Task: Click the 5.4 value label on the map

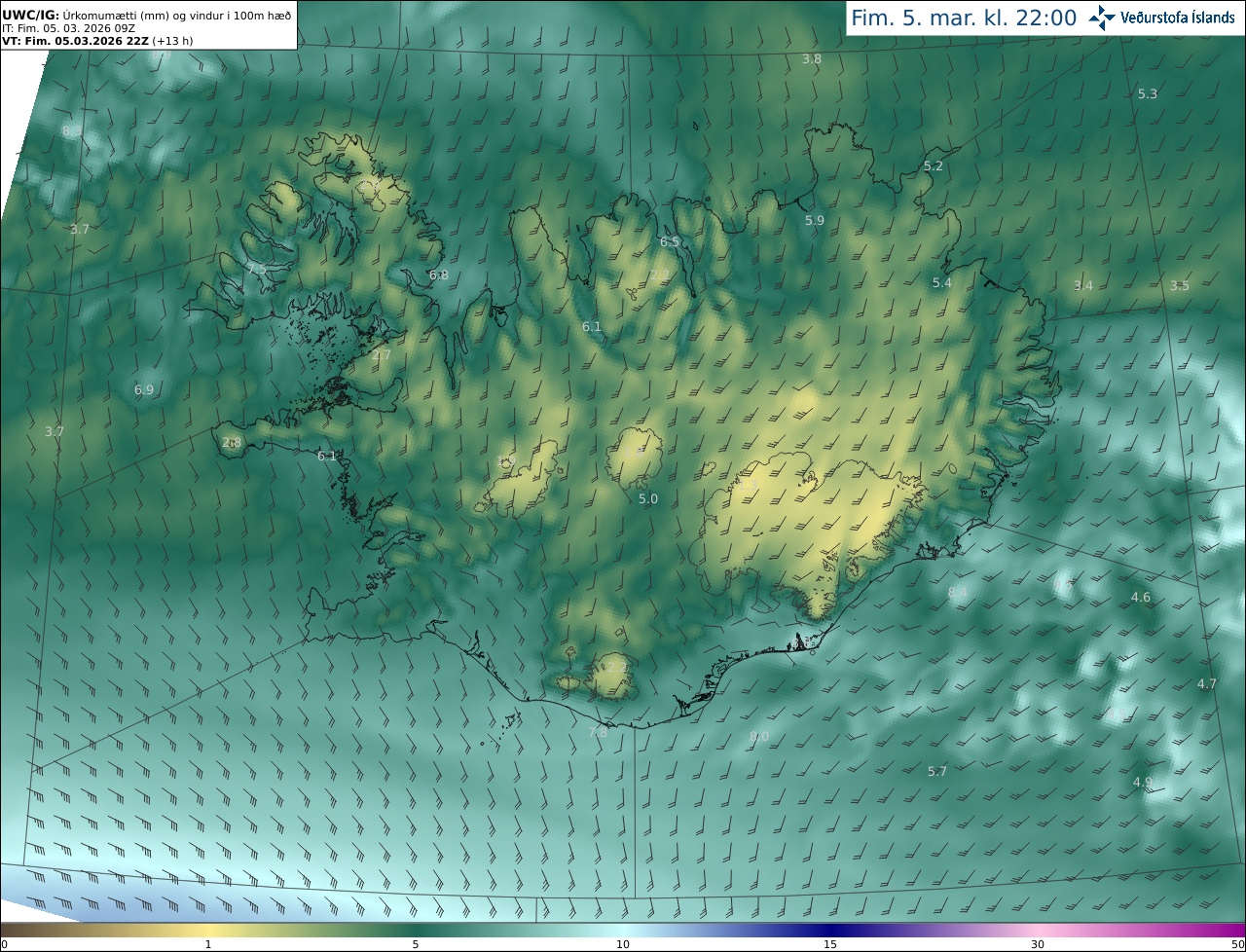Action: click(x=941, y=283)
